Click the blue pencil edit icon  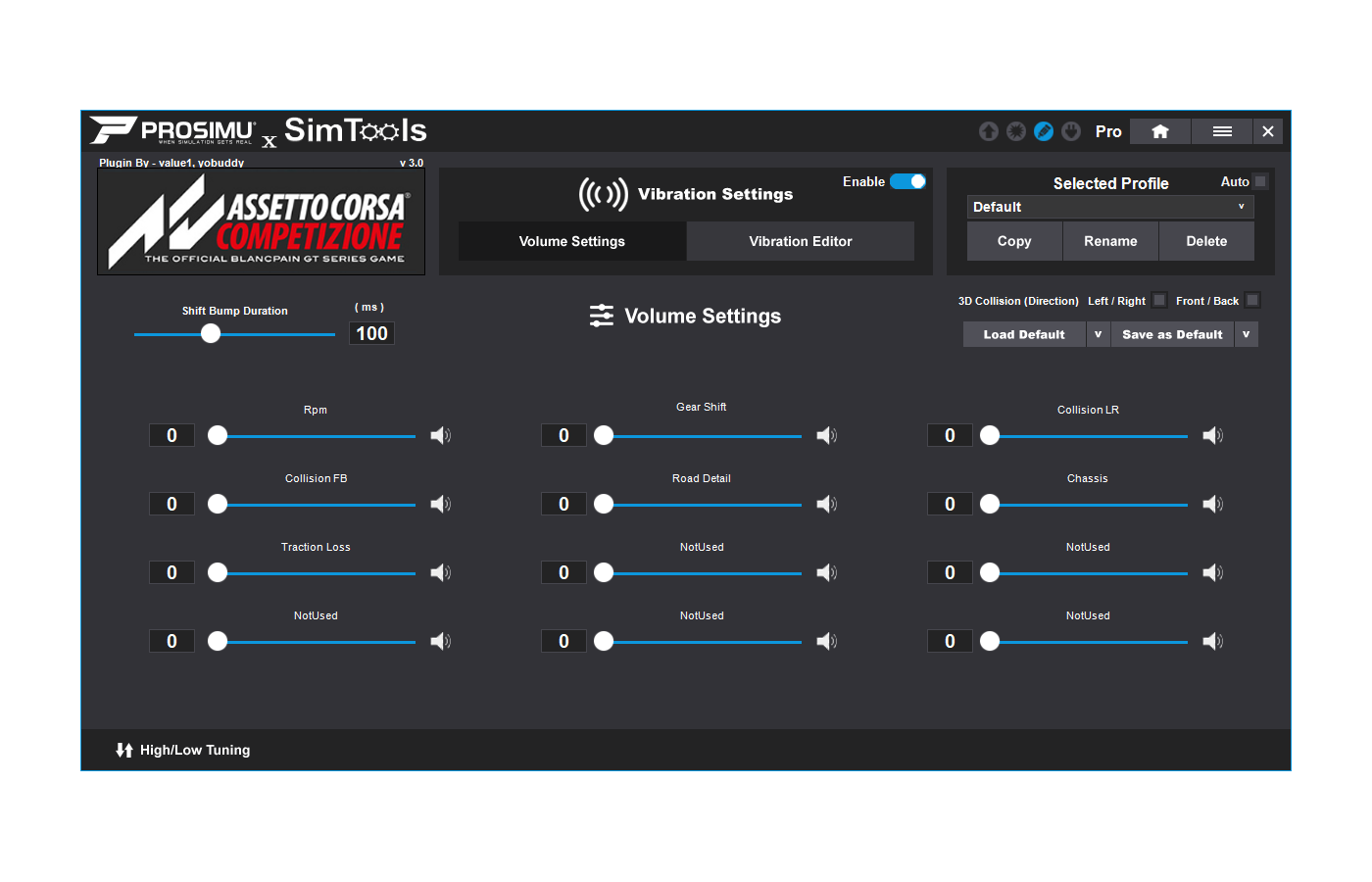click(x=1044, y=131)
